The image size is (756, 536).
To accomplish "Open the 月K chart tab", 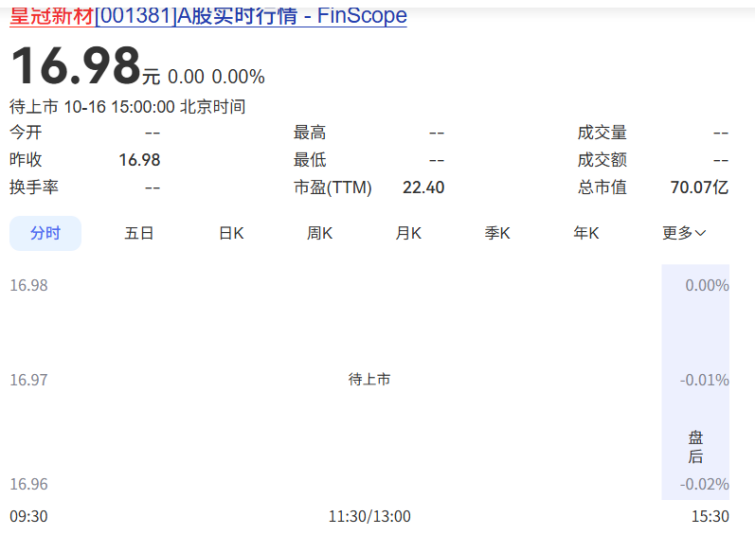I will pyautogui.click(x=408, y=233).
